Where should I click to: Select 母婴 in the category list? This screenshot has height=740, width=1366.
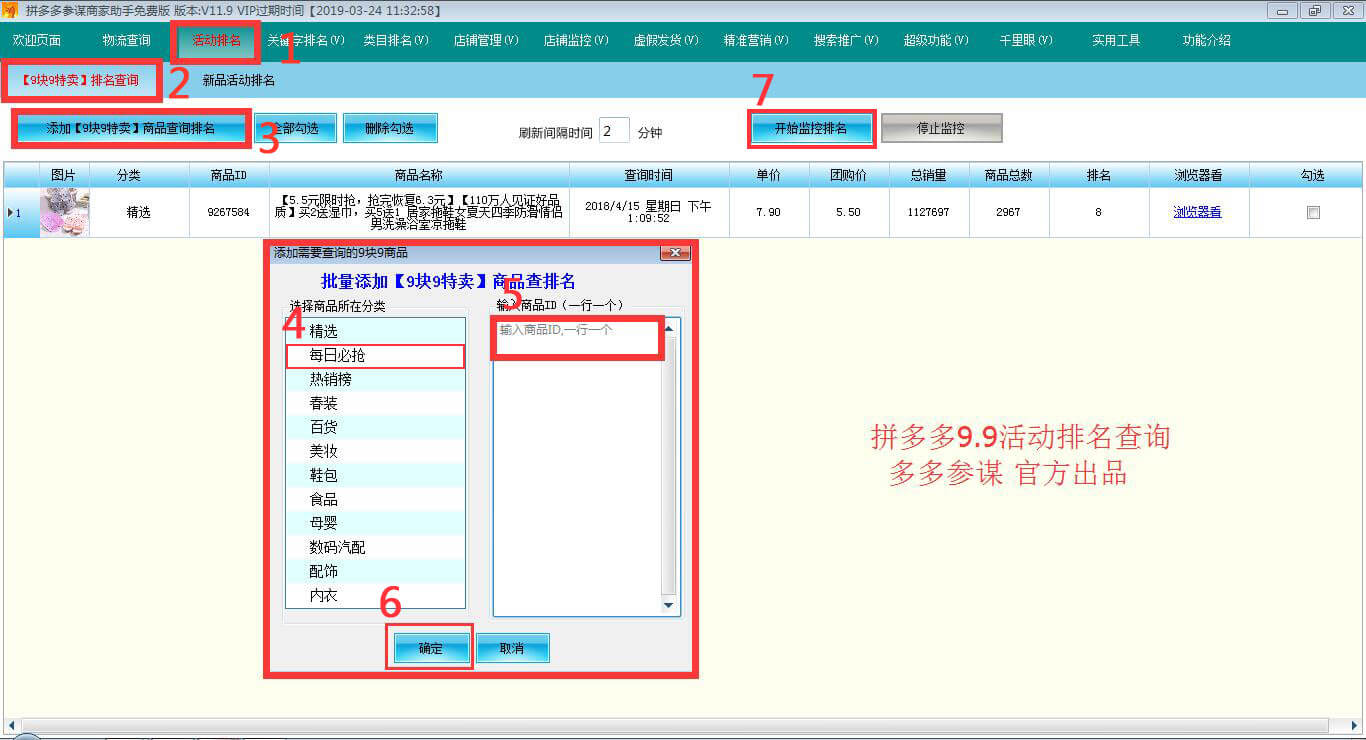[x=376, y=523]
